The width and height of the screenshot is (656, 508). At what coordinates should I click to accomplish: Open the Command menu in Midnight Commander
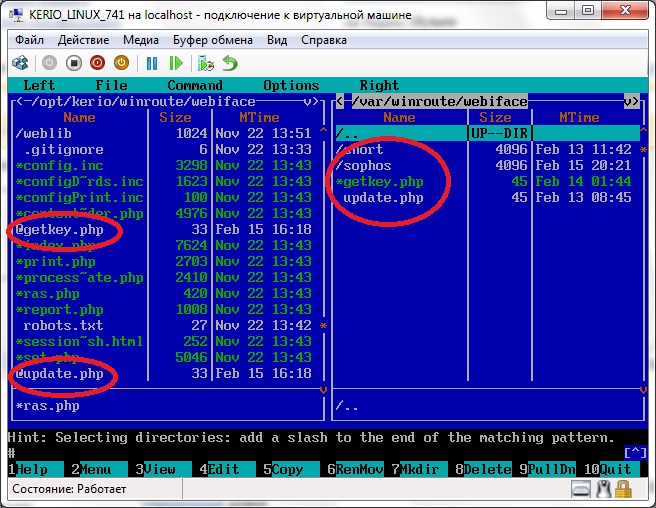195,85
